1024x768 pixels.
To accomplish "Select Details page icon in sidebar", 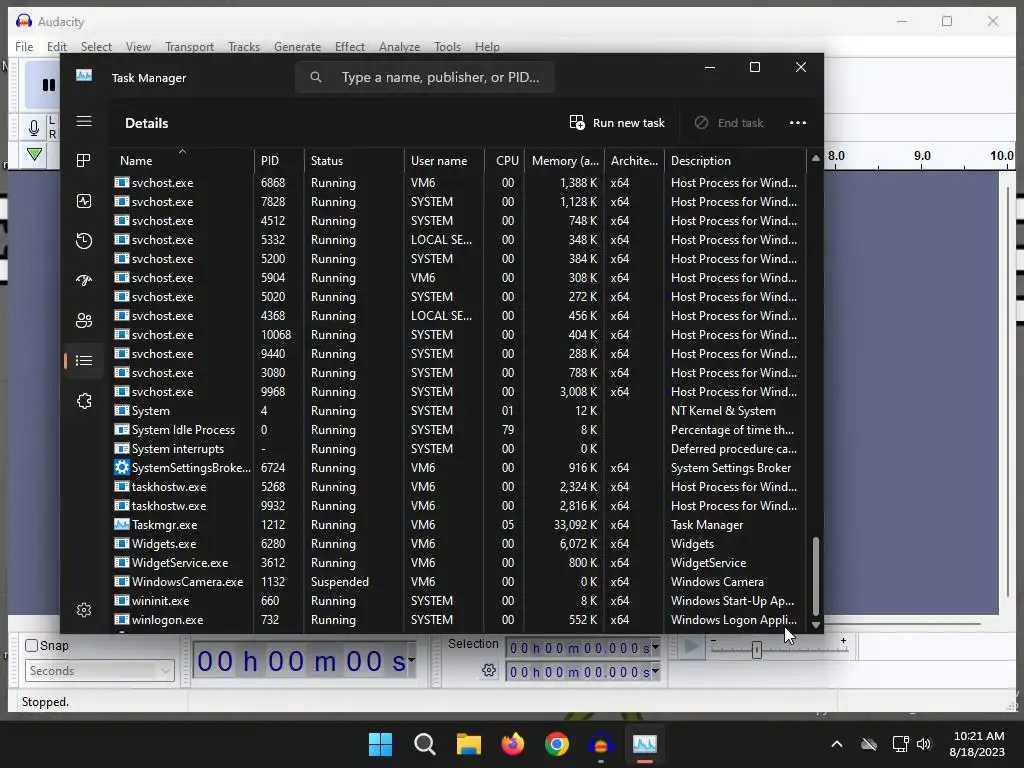I will pos(84,360).
